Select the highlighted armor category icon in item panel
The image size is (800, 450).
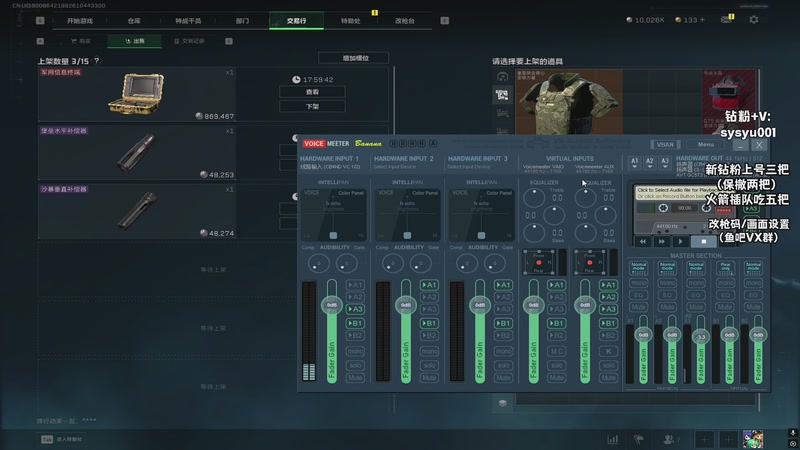point(503,94)
